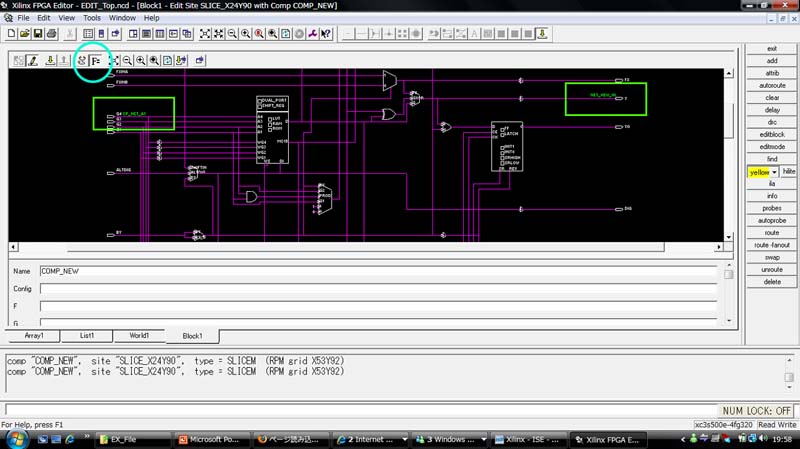Click the Config input field
Screen dimensions: 800x449
(379, 289)
